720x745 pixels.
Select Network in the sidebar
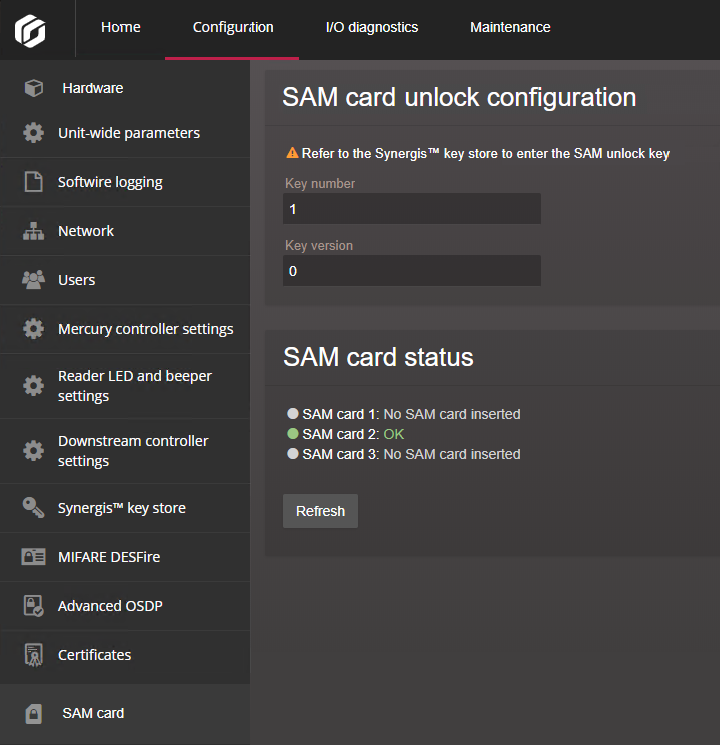(125, 231)
